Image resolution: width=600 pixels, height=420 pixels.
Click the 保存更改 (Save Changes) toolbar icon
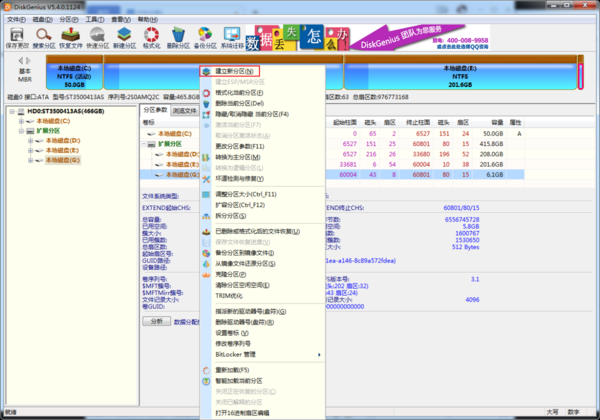click(18, 38)
